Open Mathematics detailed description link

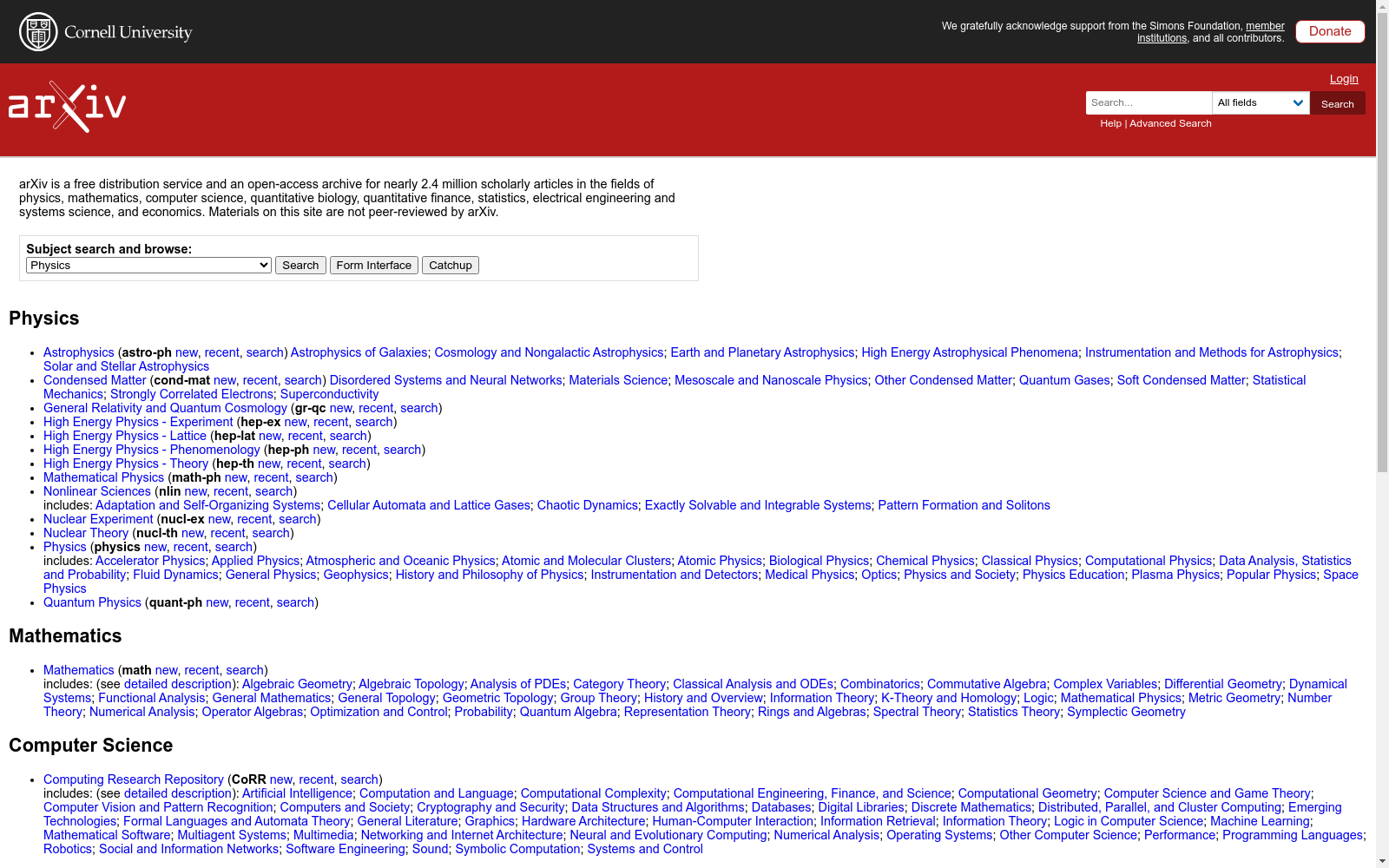178,684
